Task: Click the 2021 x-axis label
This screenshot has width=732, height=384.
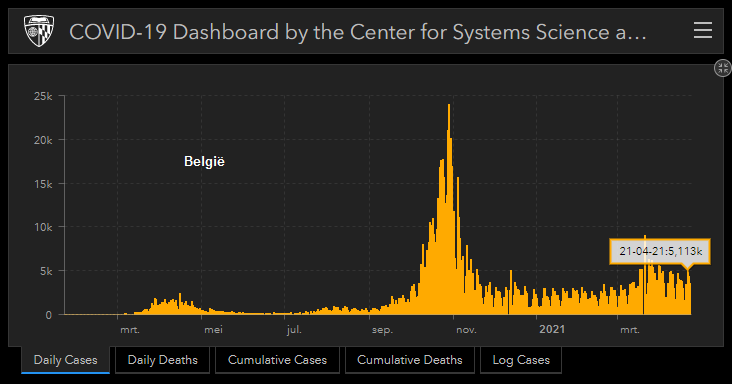Action: click(x=552, y=329)
